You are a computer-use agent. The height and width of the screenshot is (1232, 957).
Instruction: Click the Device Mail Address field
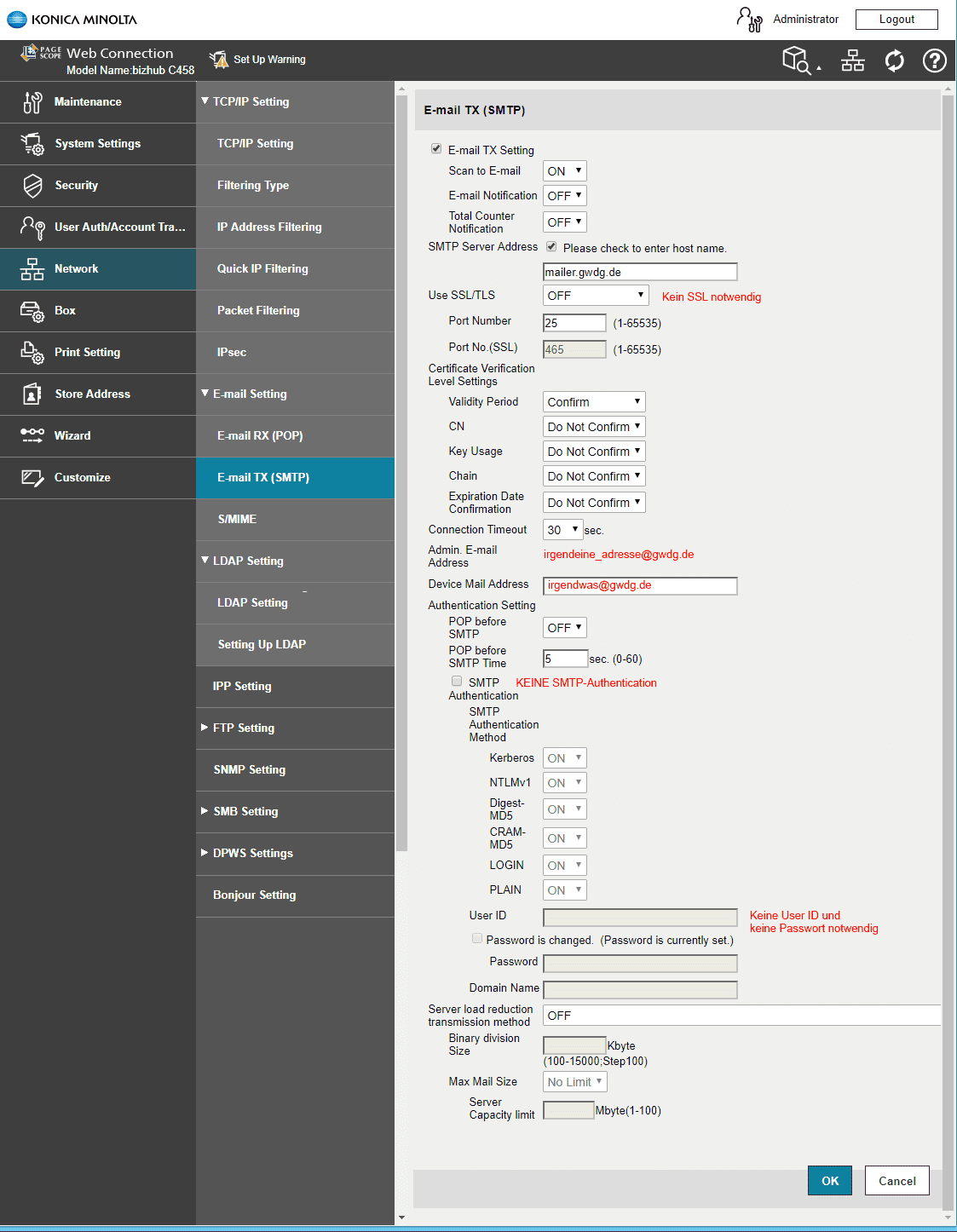pyautogui.click(x=640, y=585)
